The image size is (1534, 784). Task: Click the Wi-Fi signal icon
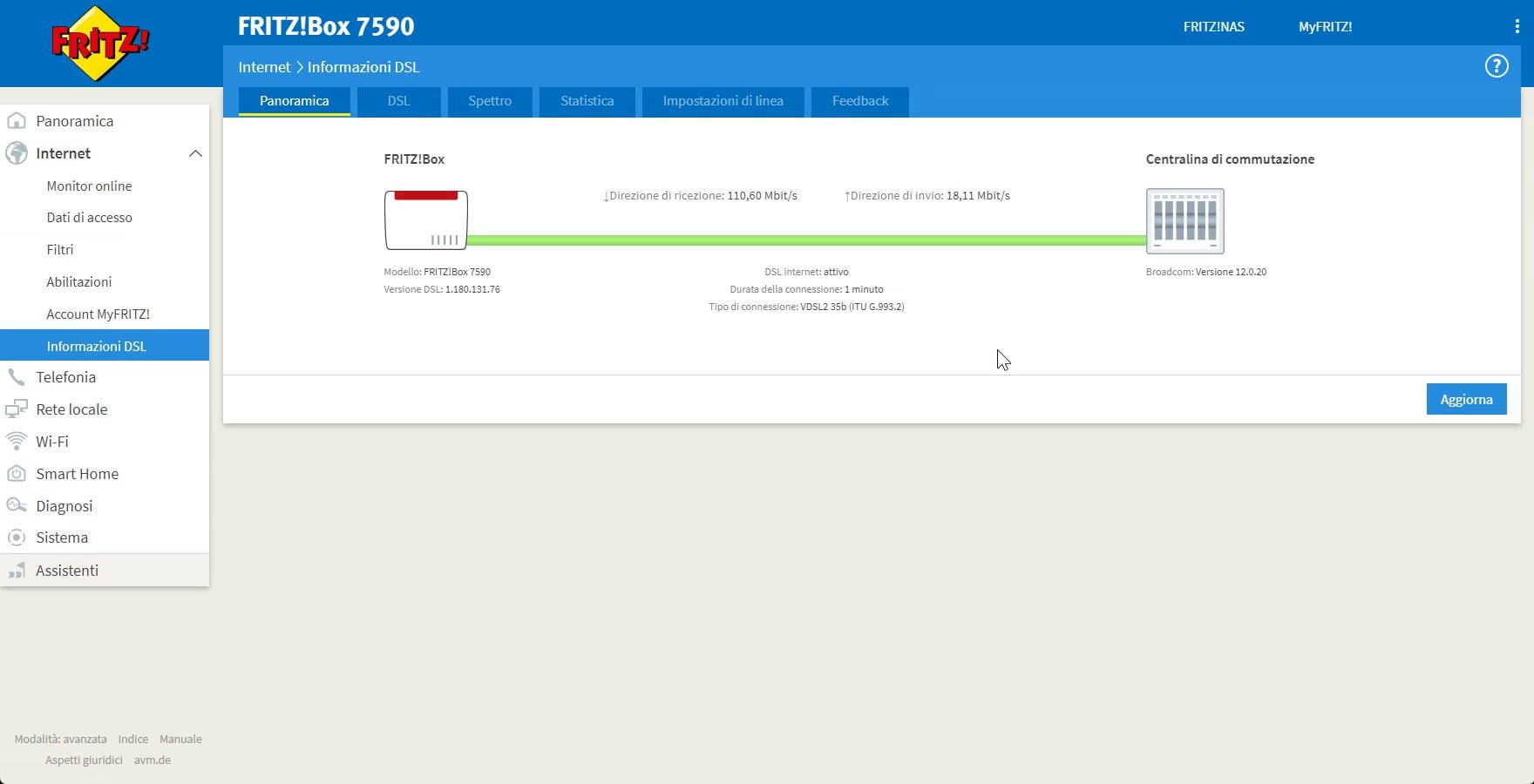[x=16, y=442]
